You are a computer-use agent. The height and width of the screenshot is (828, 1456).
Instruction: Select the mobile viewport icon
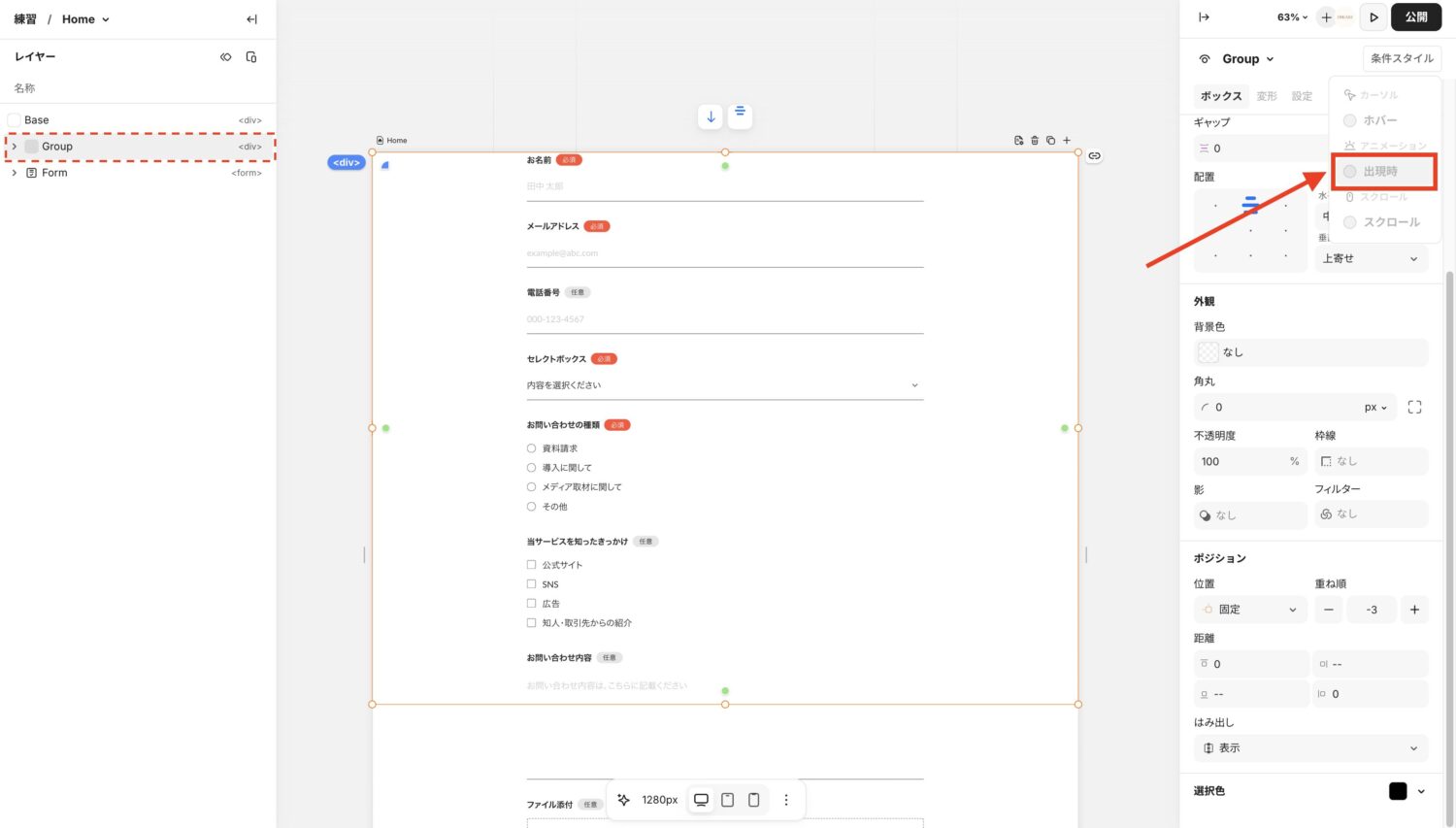click(753, 800)
